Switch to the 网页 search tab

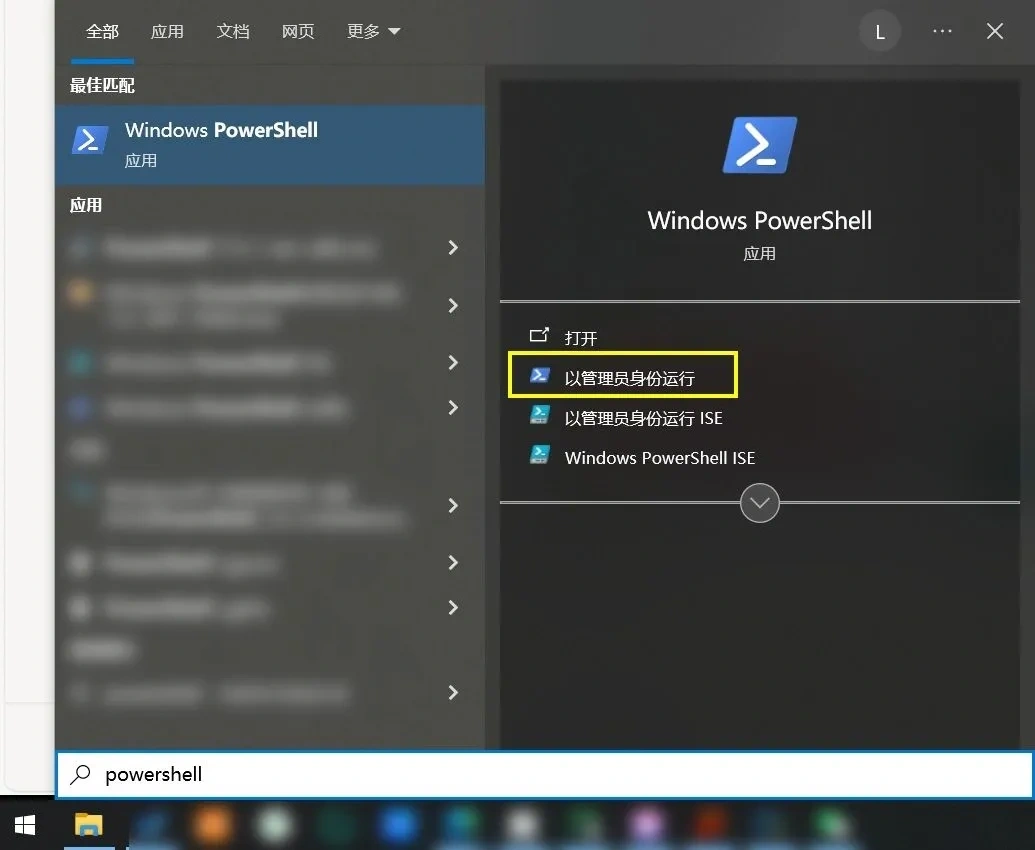point(298,32)
